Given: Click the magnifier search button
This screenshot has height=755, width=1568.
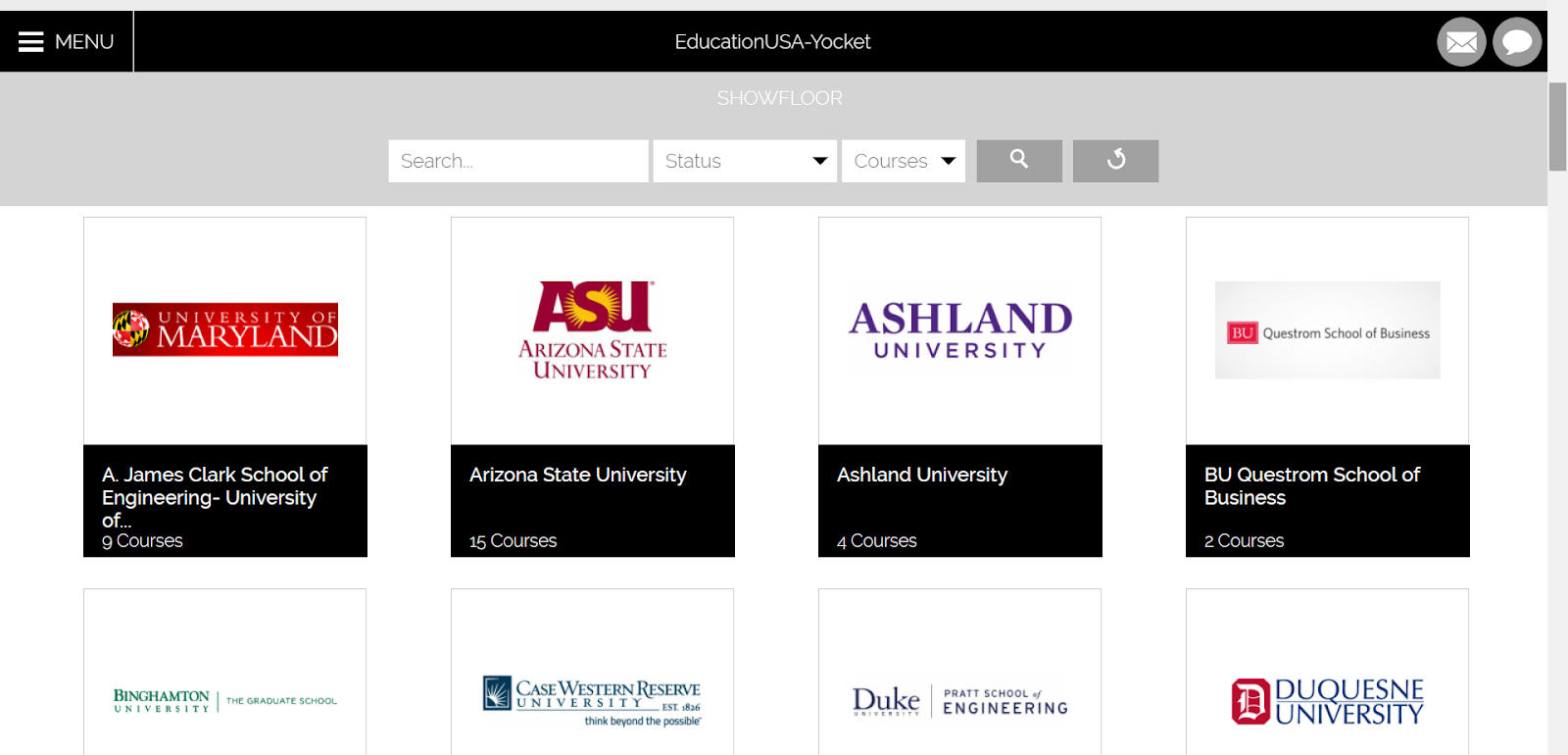Looking at the screenshot, I should [x=1019, y=161].
